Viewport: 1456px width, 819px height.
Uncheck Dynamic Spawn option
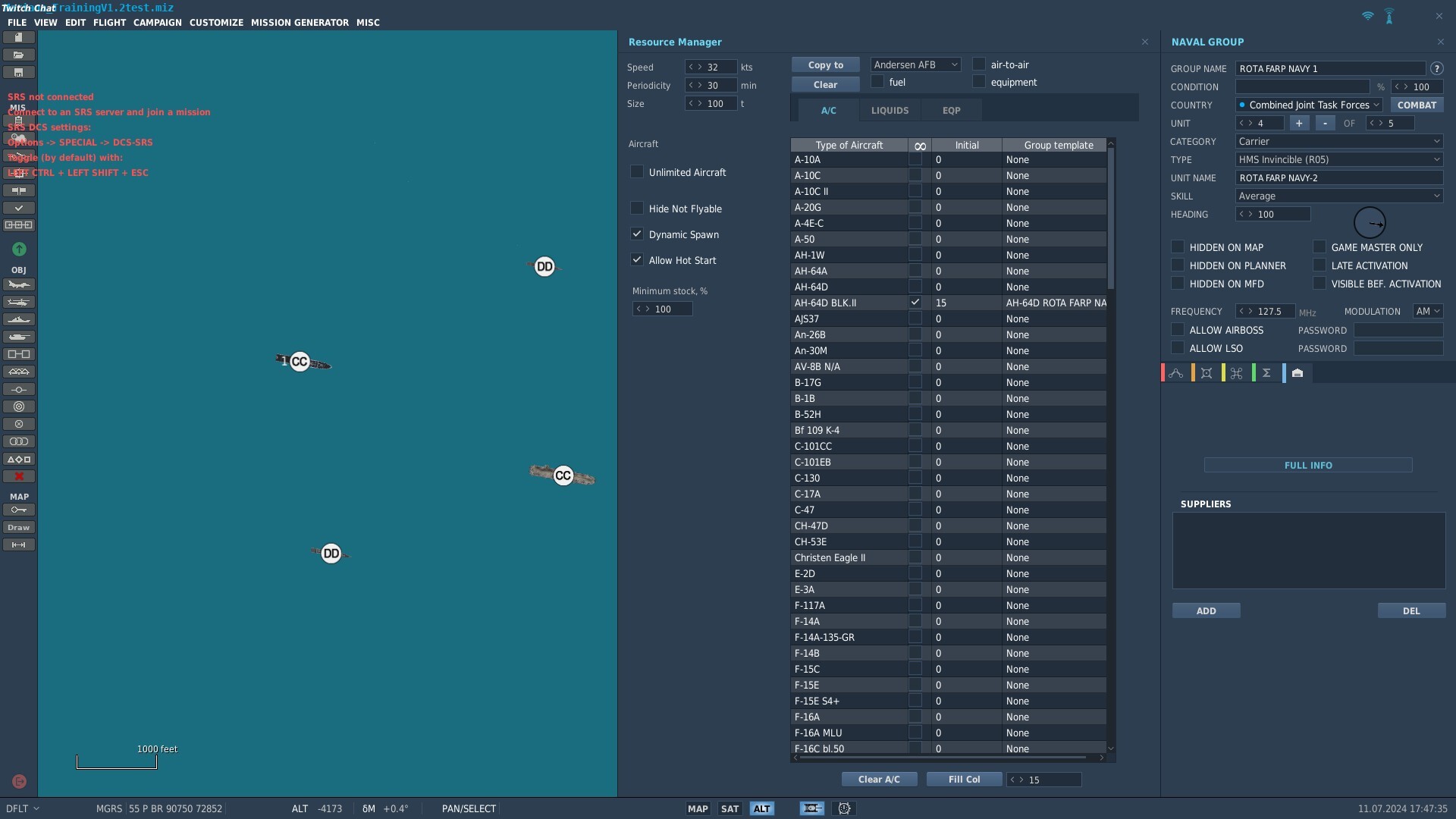[637, 234]
